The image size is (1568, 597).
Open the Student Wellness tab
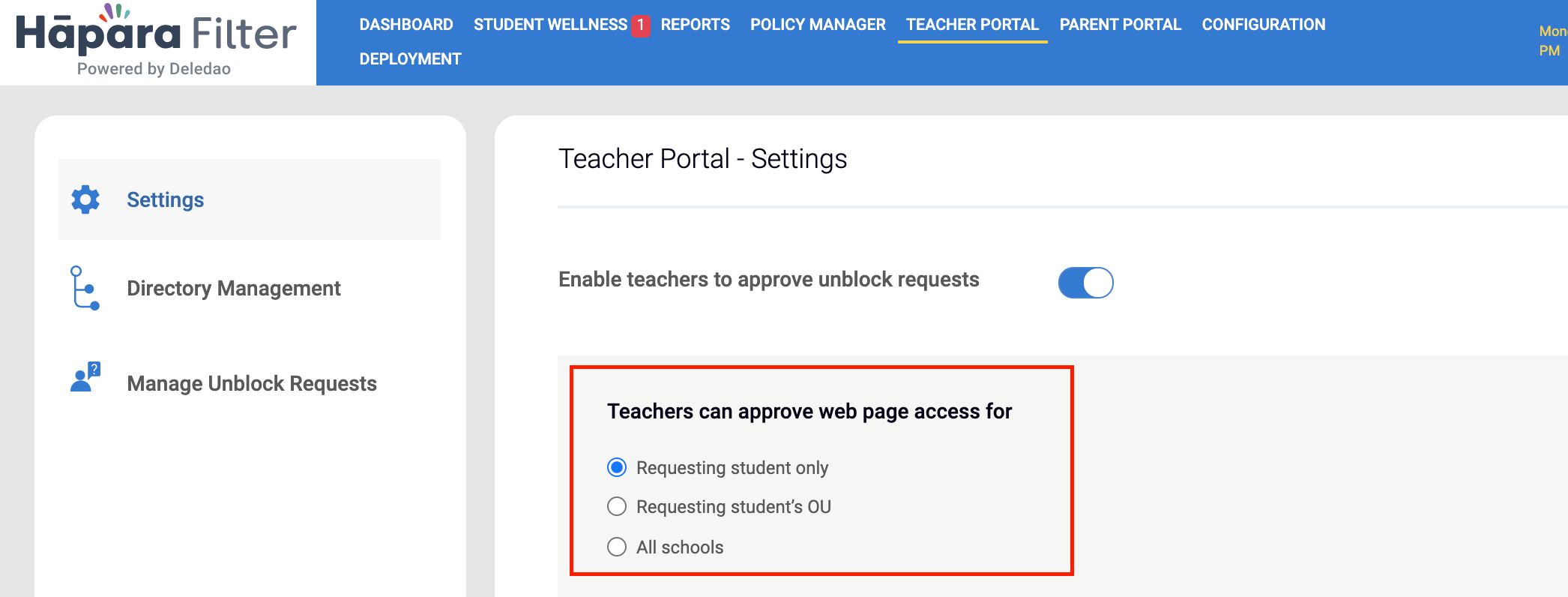point(551,25)
